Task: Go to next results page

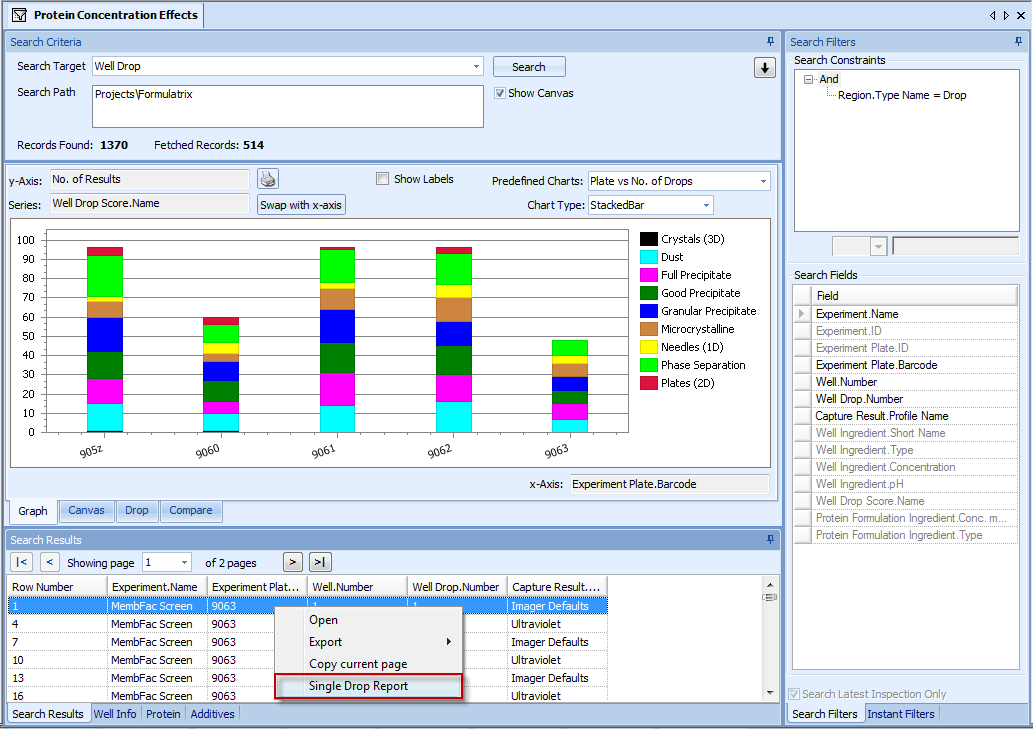Action: 292,563
